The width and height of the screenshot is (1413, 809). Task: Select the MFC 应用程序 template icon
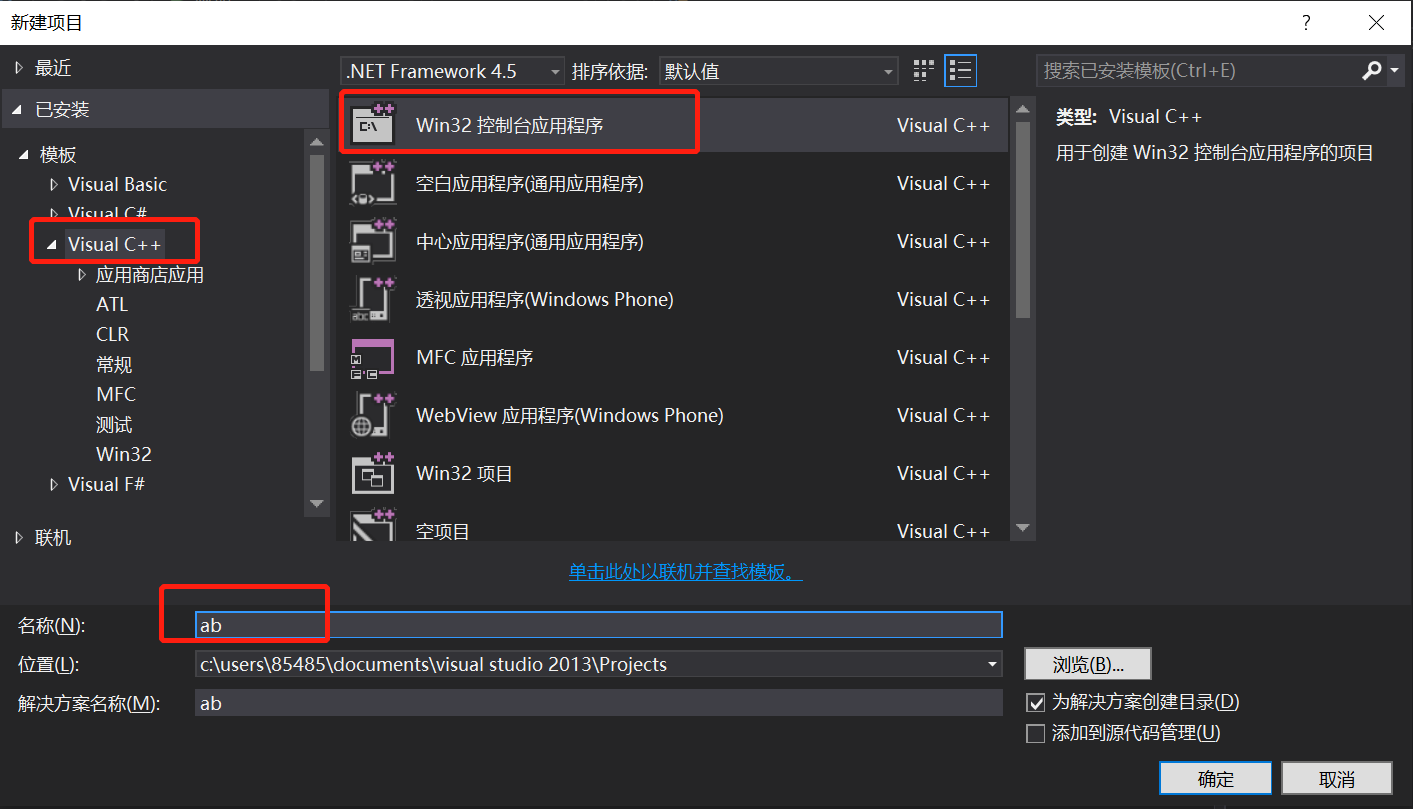(x=373, y=357)
